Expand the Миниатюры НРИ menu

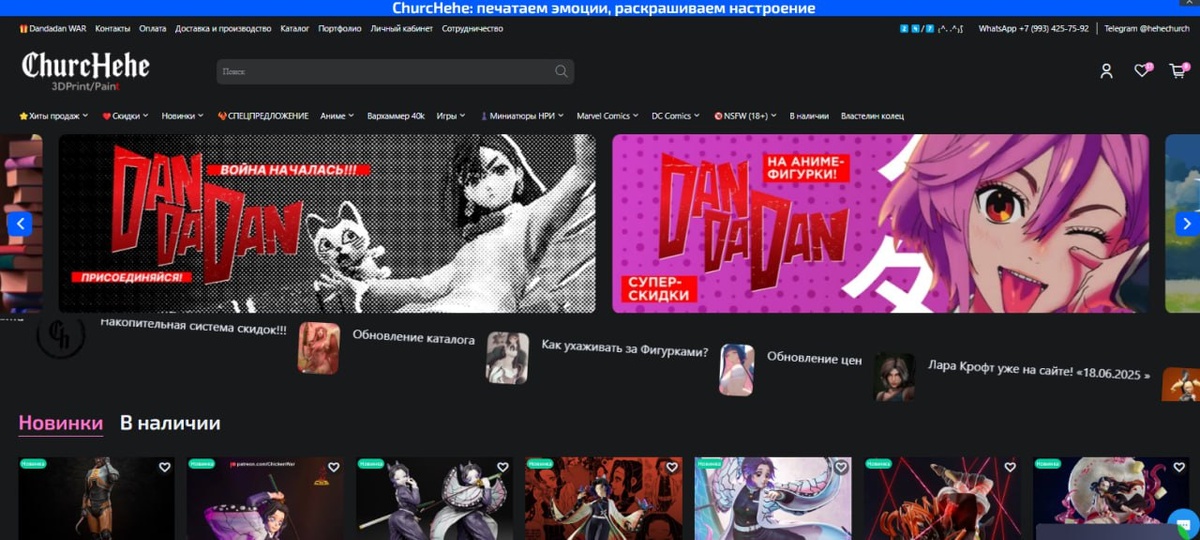click(522, 116)
